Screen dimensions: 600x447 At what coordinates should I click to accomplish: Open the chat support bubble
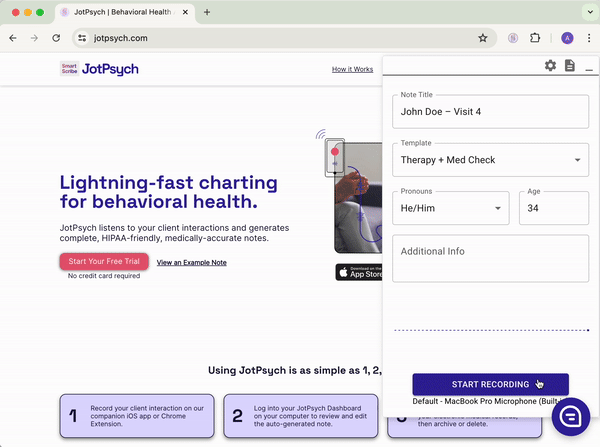point(571,417)
